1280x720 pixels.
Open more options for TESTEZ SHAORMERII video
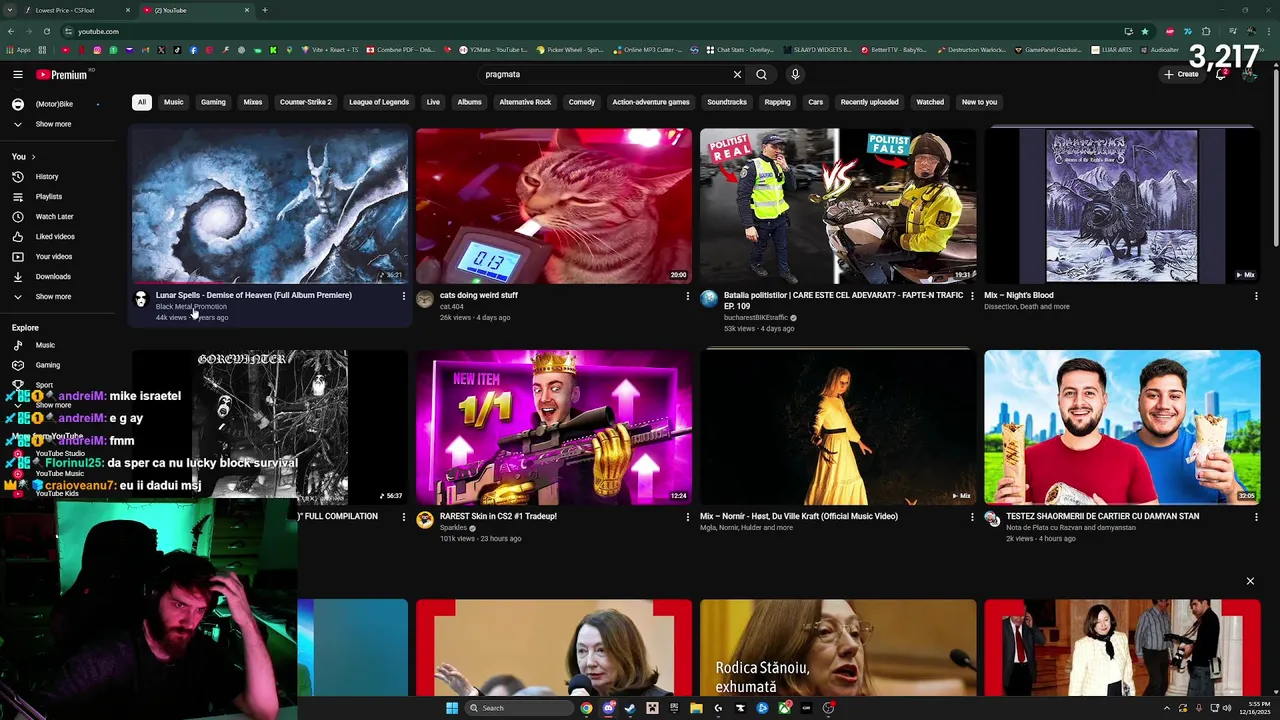(x=1256, y=517)
